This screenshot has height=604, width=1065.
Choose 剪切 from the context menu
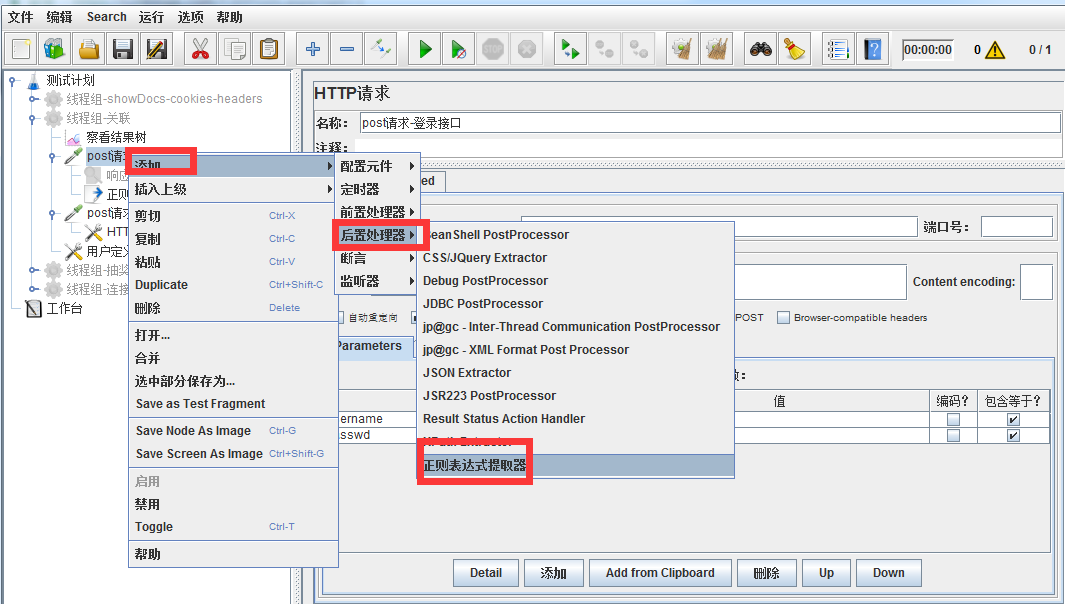232,215
